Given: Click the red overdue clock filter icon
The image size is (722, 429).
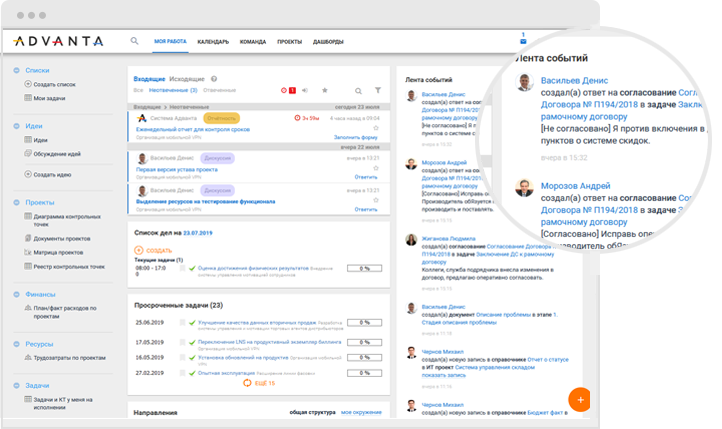Looking at the screenshot, I should coord(284,90).
